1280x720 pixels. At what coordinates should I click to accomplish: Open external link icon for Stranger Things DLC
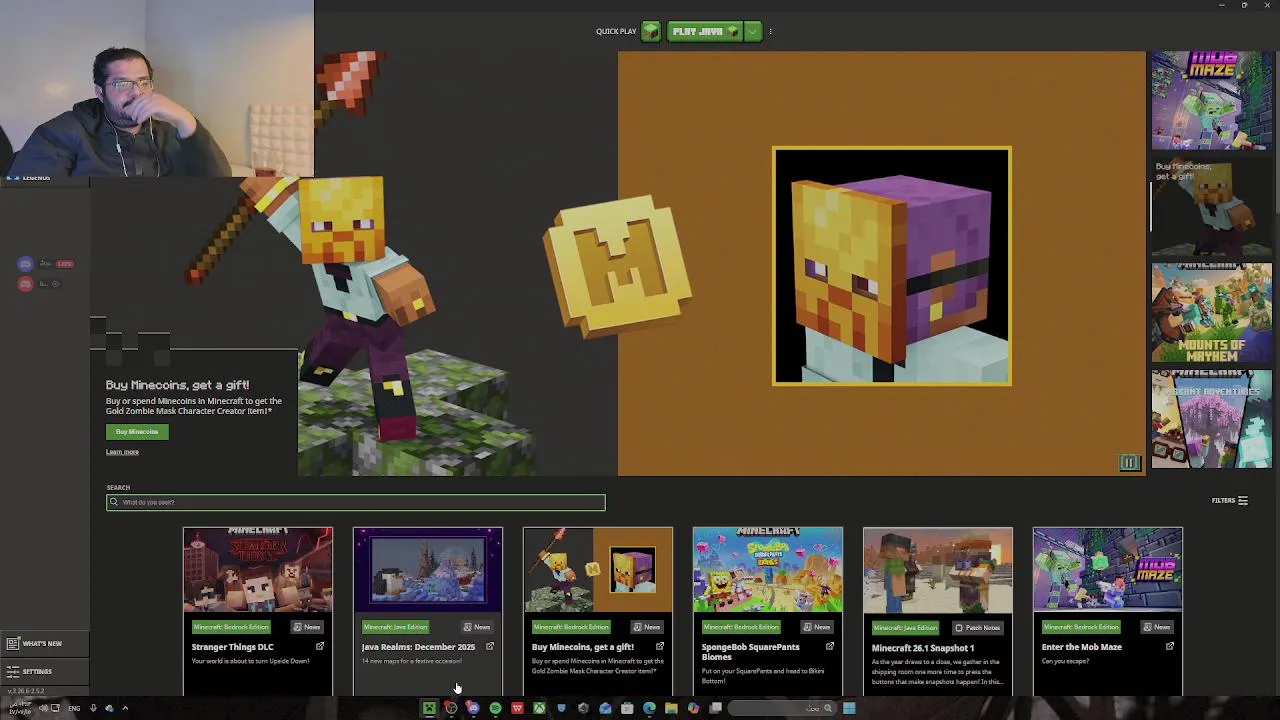click(320, 647)
